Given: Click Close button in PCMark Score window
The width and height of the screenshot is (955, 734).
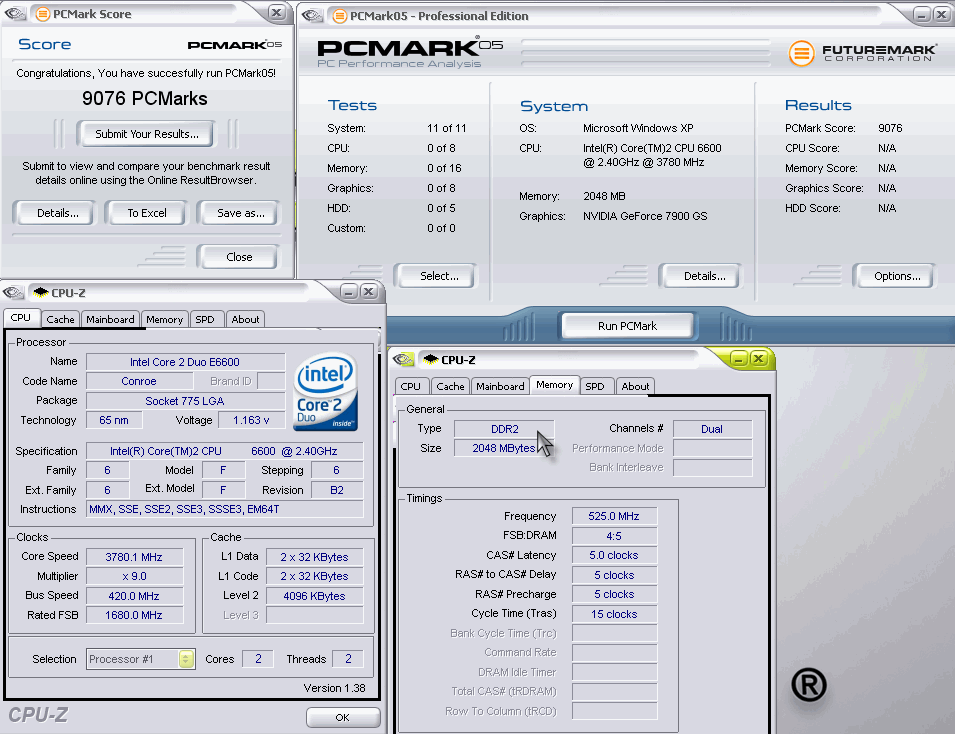Looking at the screenshot, I should 239,257.
